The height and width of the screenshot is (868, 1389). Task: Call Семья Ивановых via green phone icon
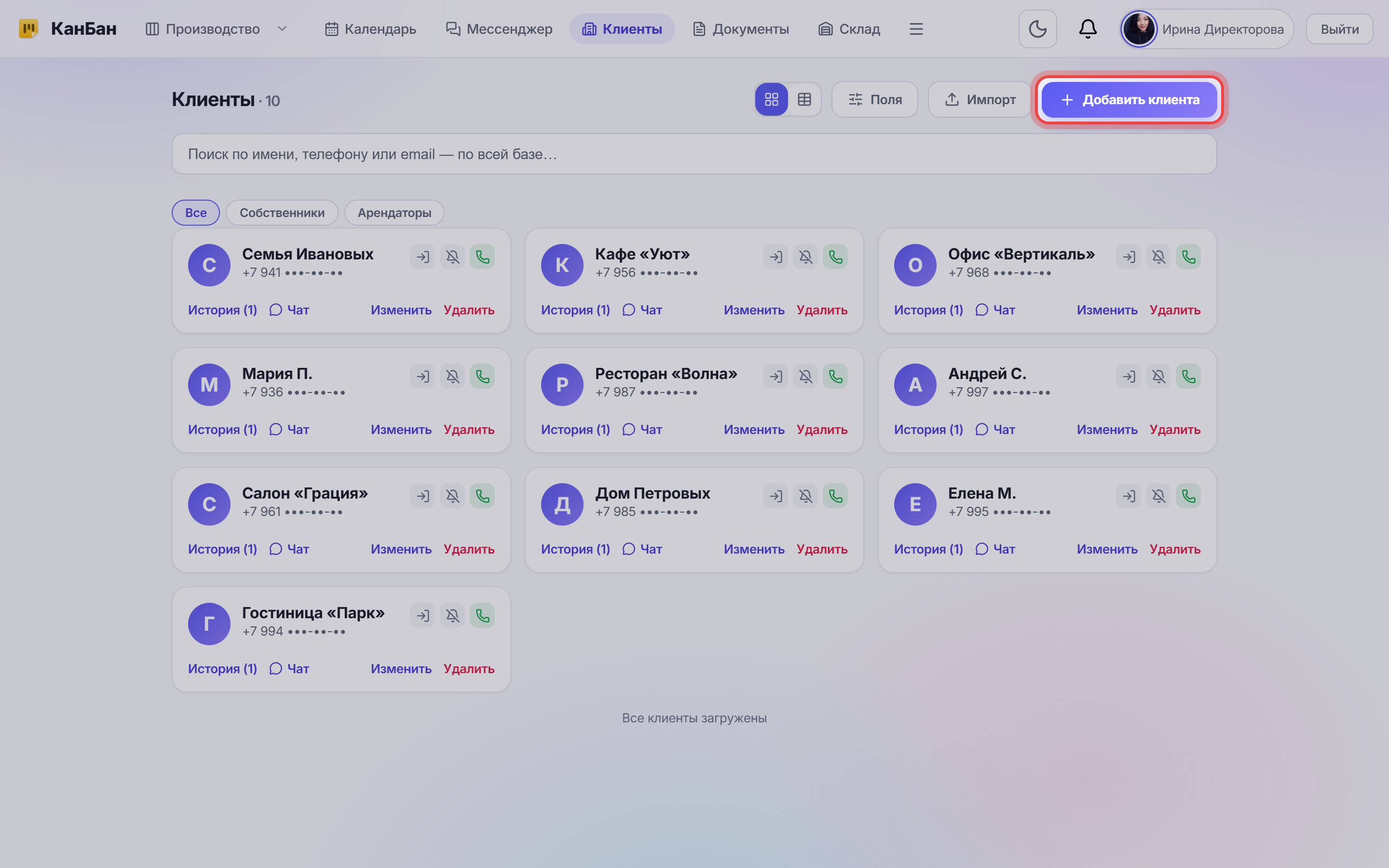coord(482,257)
